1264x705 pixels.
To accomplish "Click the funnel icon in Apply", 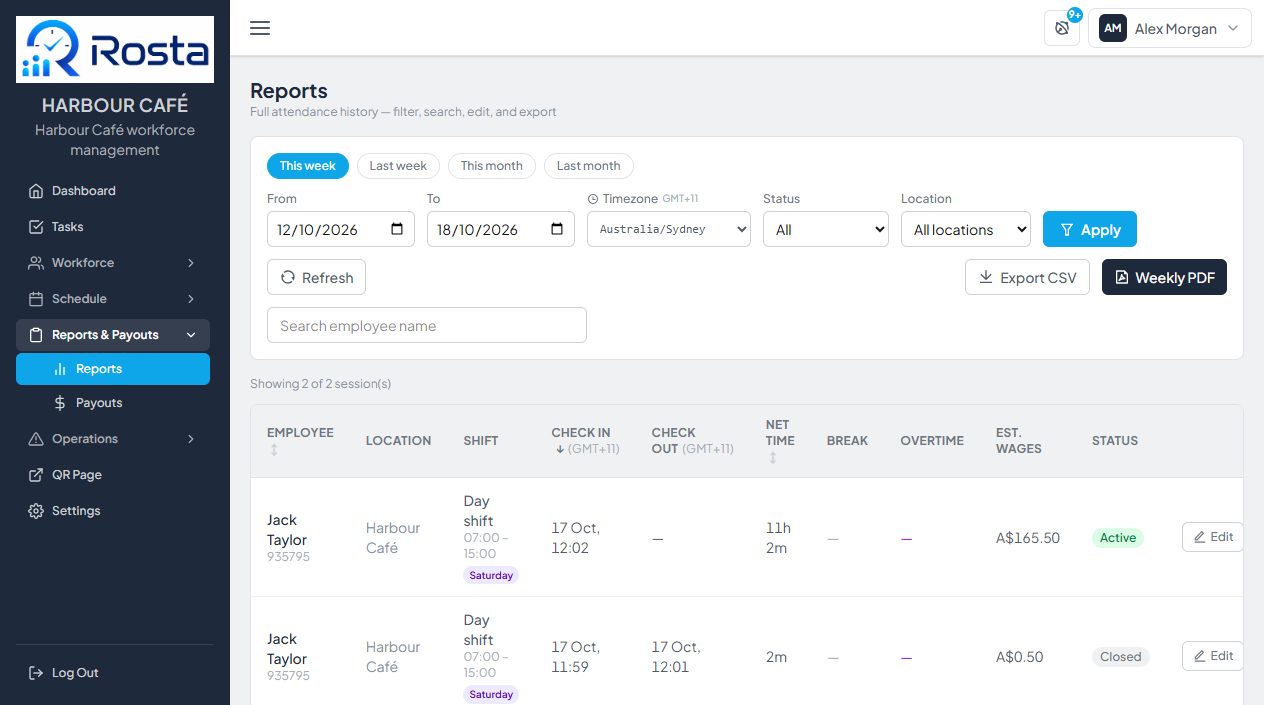I will click(x=1066, y=230).
